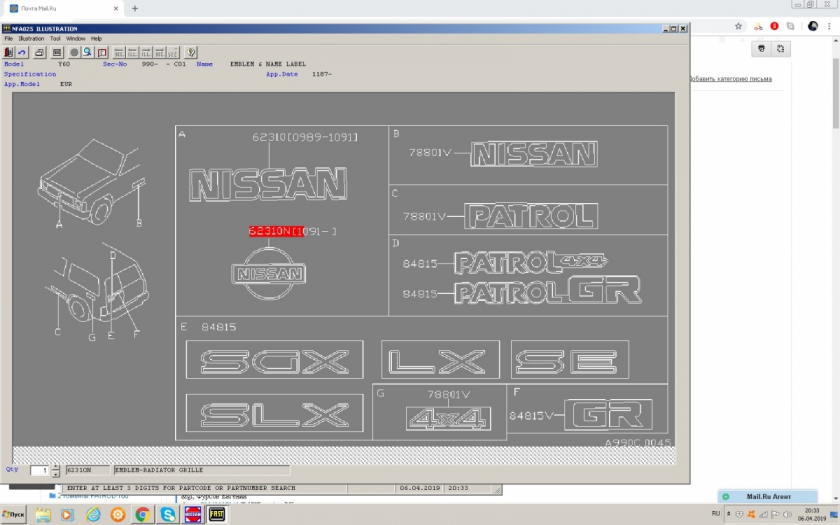Click the LX emblem illustration
840x525 pixels.
440,359
